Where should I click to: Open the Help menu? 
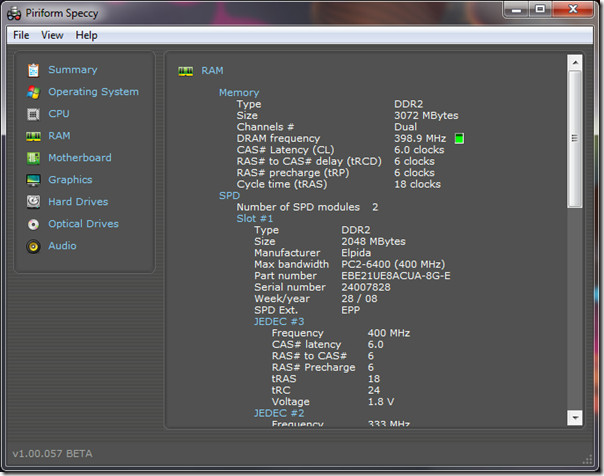(86, 35)
